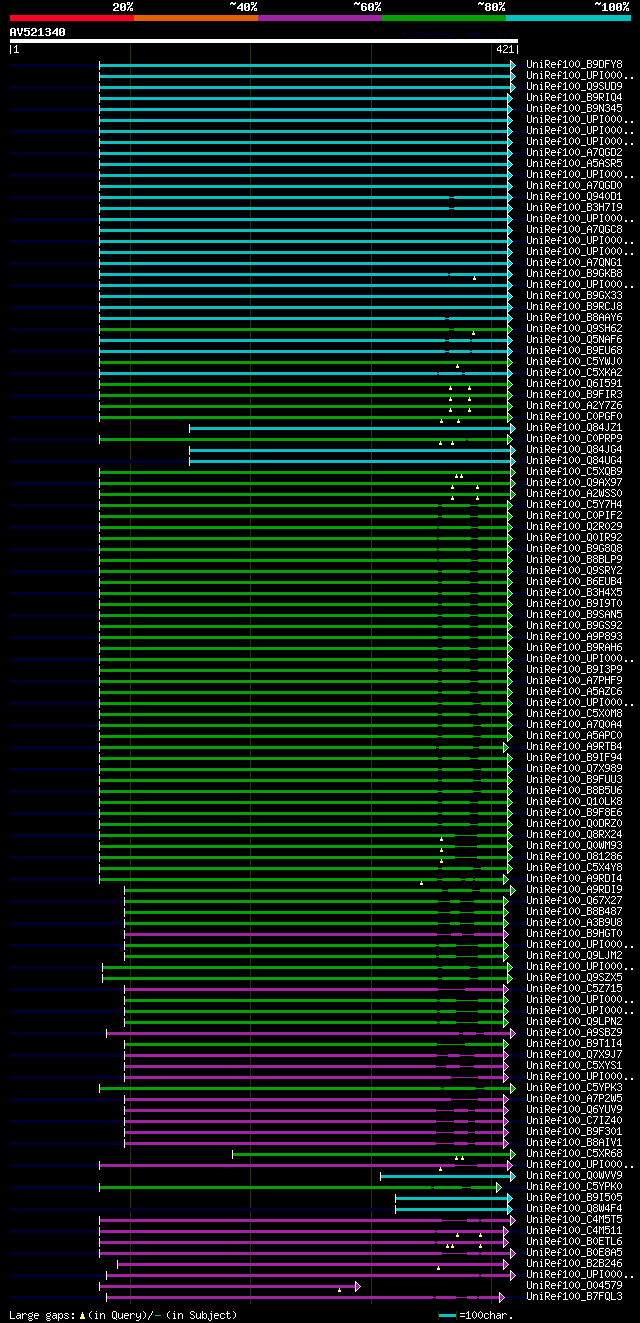Select label UniRef100_A7QGC8
Image resolution: width=640 pixels, height=1323 pixels.
[574, 230]
